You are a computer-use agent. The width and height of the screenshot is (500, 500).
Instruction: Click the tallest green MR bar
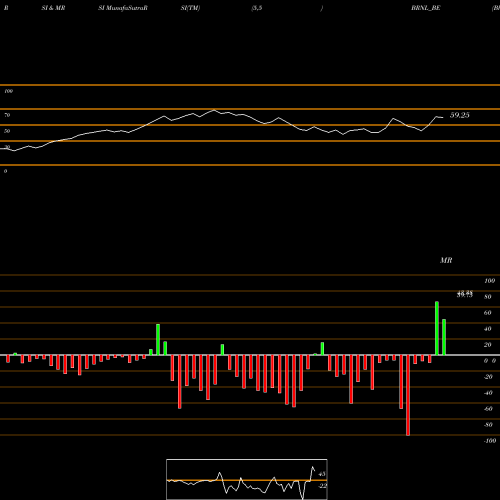click(x=437, y=328)
